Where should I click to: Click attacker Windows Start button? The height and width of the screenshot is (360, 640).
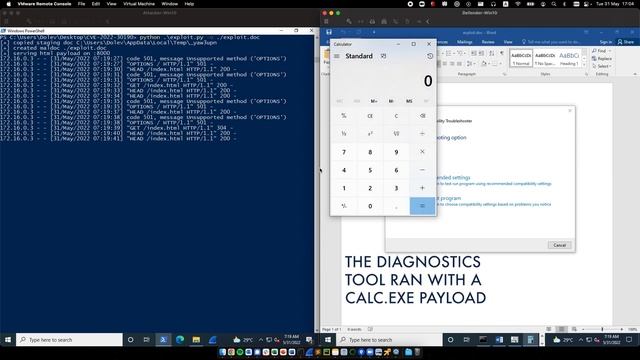tap(8, 340)
